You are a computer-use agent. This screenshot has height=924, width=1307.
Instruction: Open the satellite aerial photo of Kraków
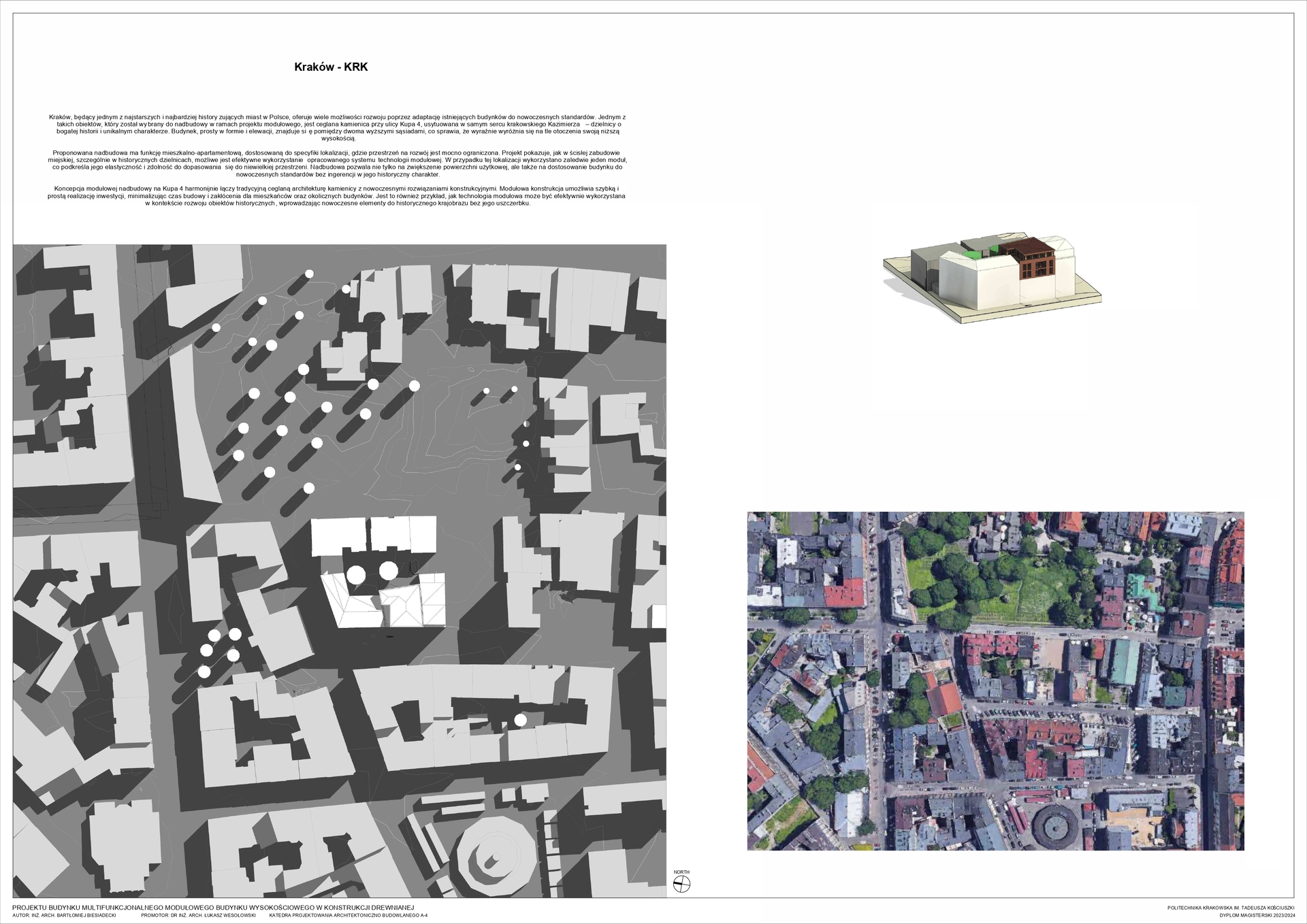(x=995, y=680)
